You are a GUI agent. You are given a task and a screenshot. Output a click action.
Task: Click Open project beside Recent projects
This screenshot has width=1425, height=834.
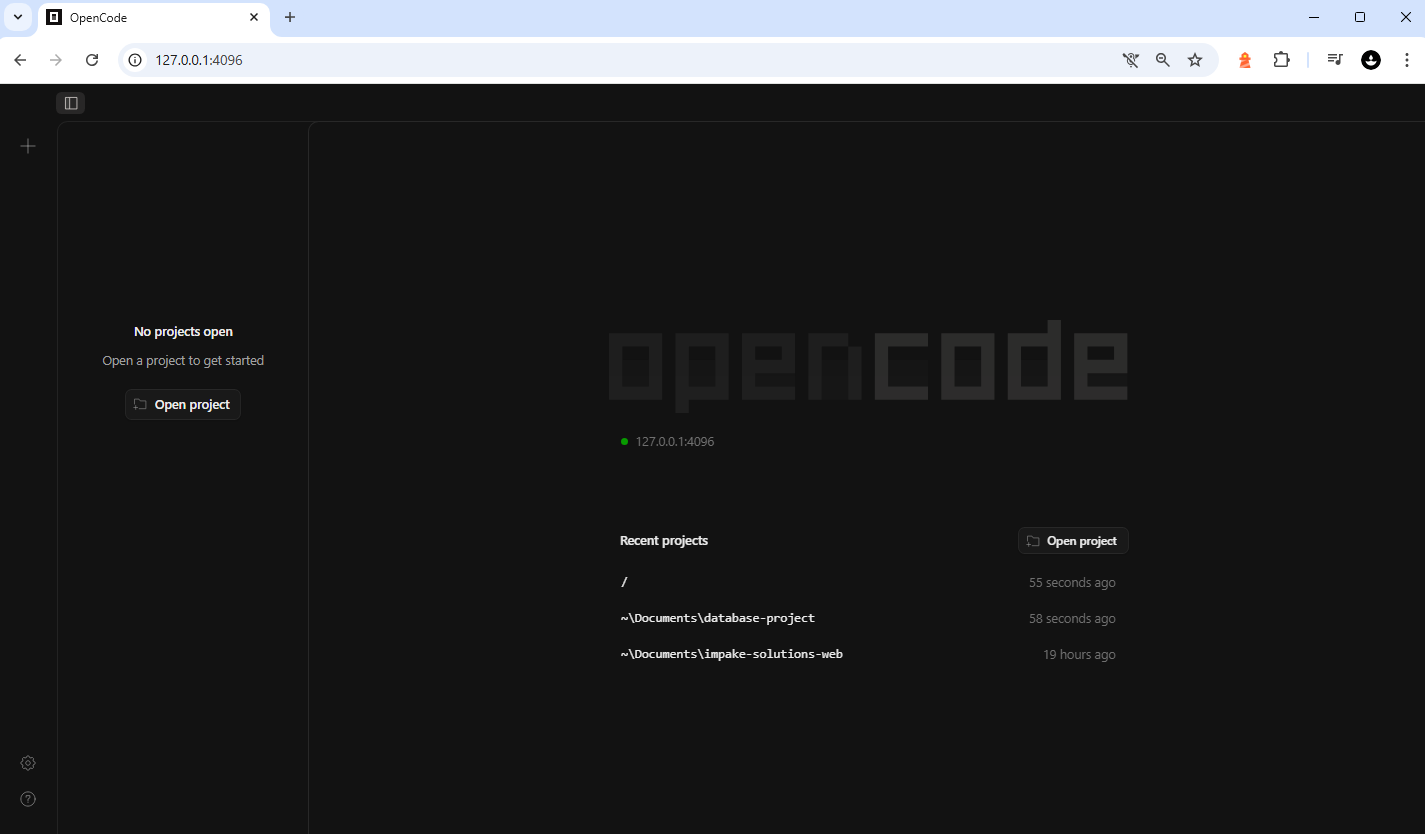[1073, 541]
